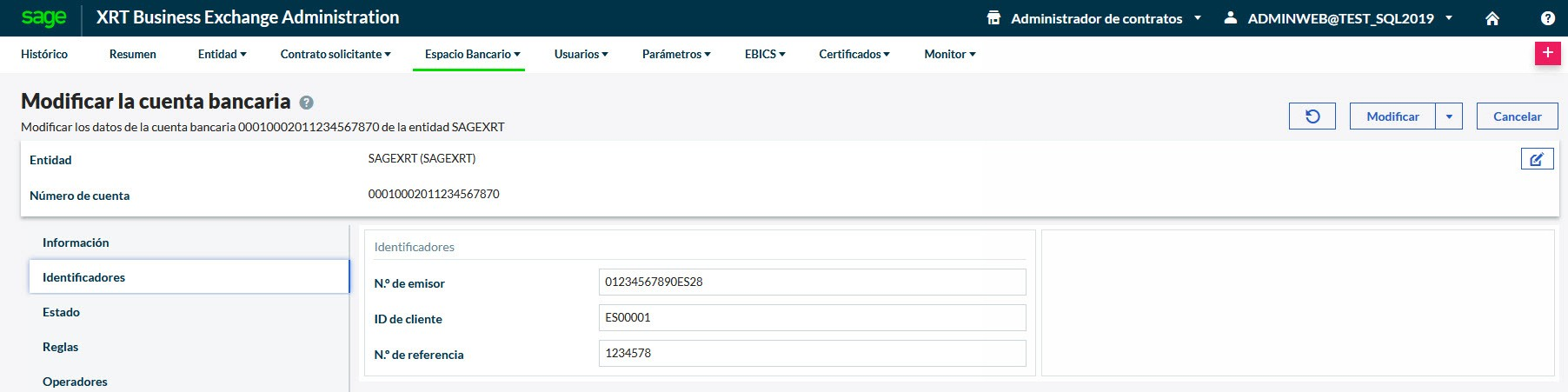Click the reset (circular arrow) button
Viewport: 1568px width, 392px height.
pyautogui.click(x=1312, y=116)
